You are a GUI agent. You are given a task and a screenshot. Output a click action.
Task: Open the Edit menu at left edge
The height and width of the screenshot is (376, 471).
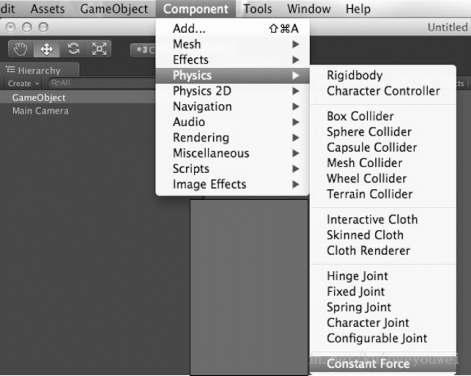click(8, 9)
